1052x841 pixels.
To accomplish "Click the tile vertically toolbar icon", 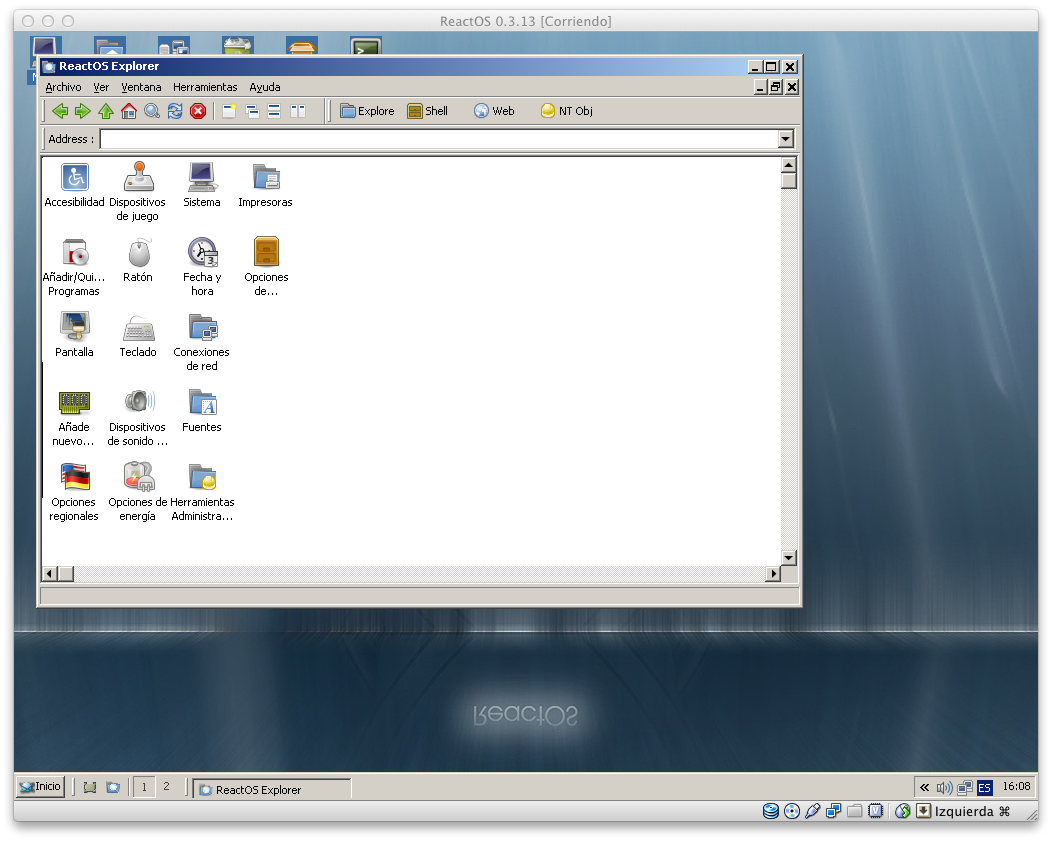I will 298,111.
